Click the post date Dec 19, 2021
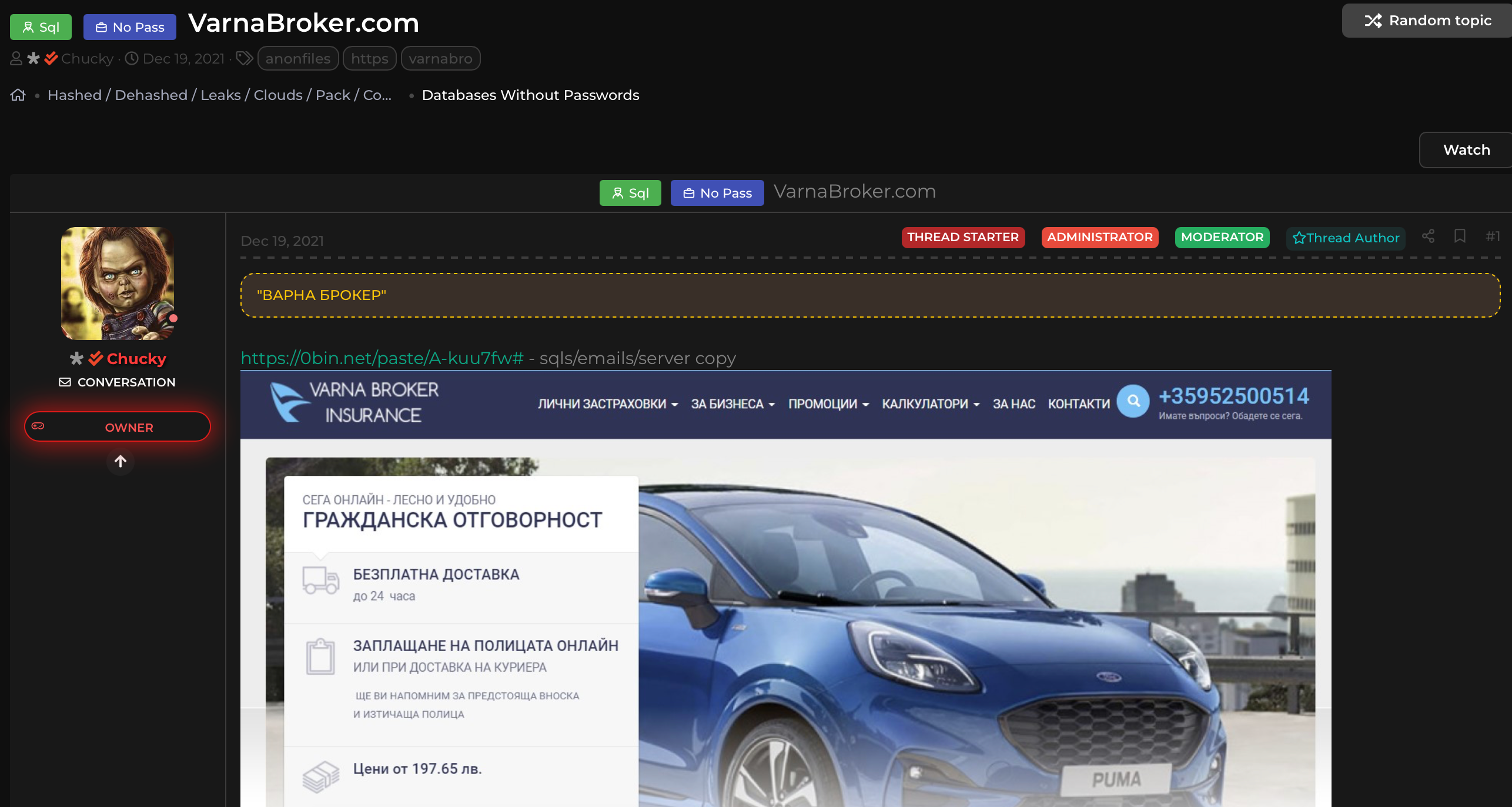 [282, 241]
